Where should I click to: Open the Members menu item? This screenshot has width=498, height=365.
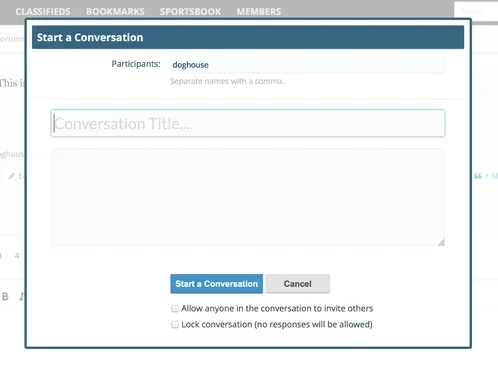(259, 12)
